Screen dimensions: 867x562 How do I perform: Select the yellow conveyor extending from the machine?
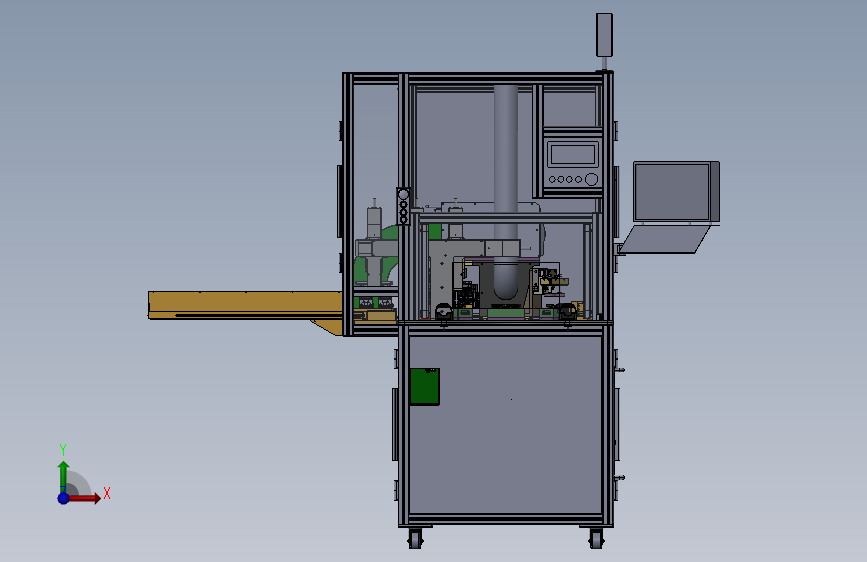tap(246, 305)
